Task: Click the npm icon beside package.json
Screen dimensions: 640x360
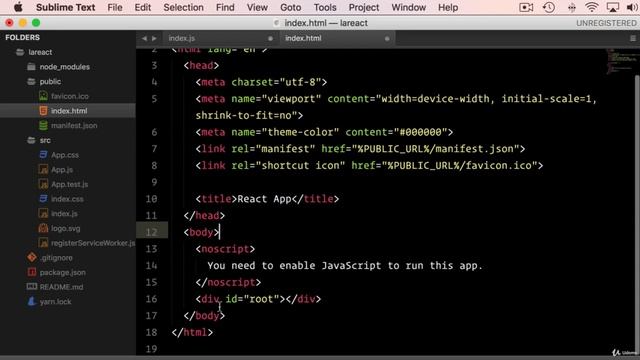Action: [x=32, y=272]
